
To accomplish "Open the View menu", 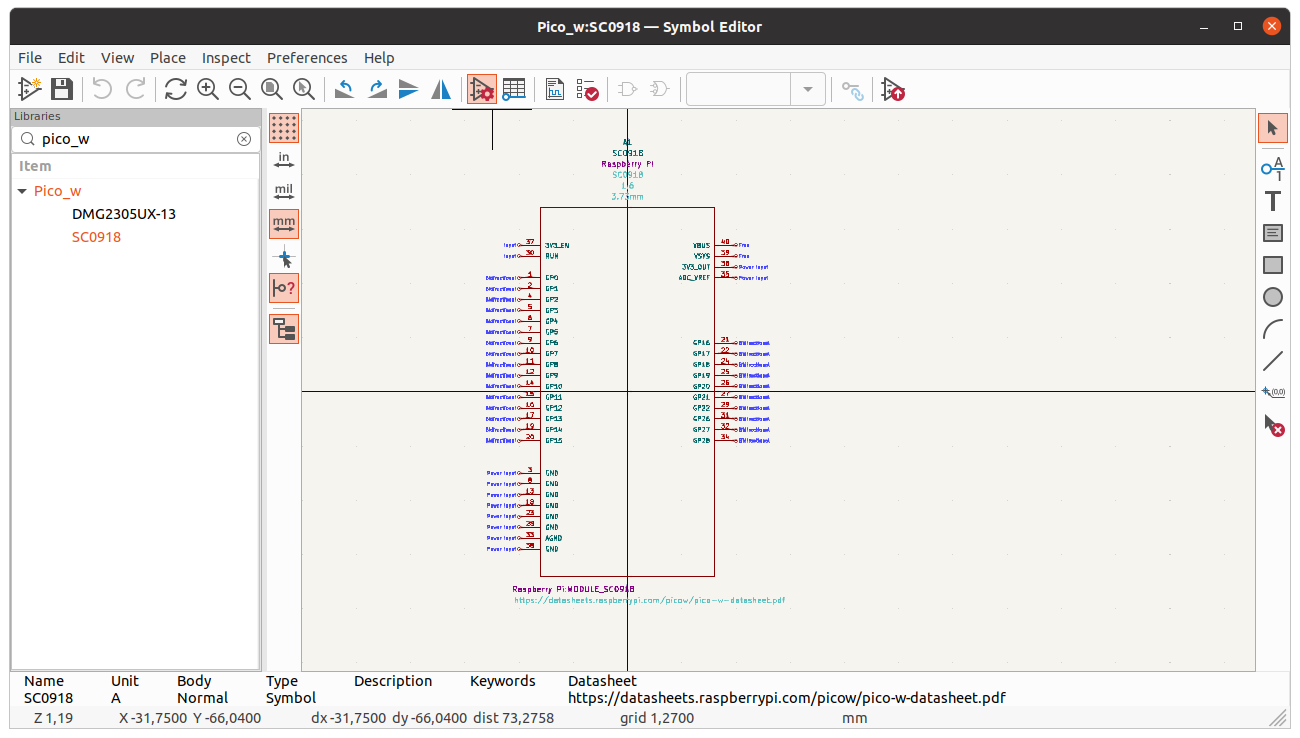I will click(x=117, y=58).
